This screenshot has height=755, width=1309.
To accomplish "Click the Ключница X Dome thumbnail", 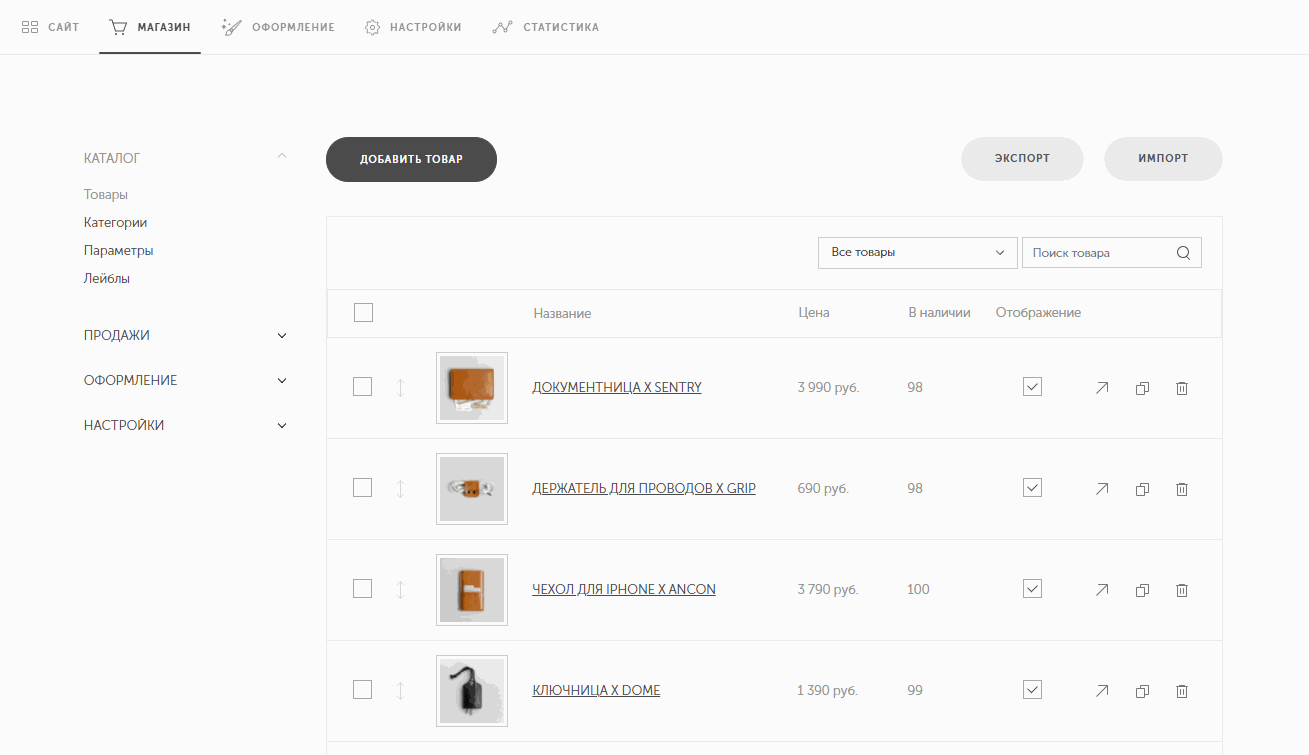I will 472,691.
